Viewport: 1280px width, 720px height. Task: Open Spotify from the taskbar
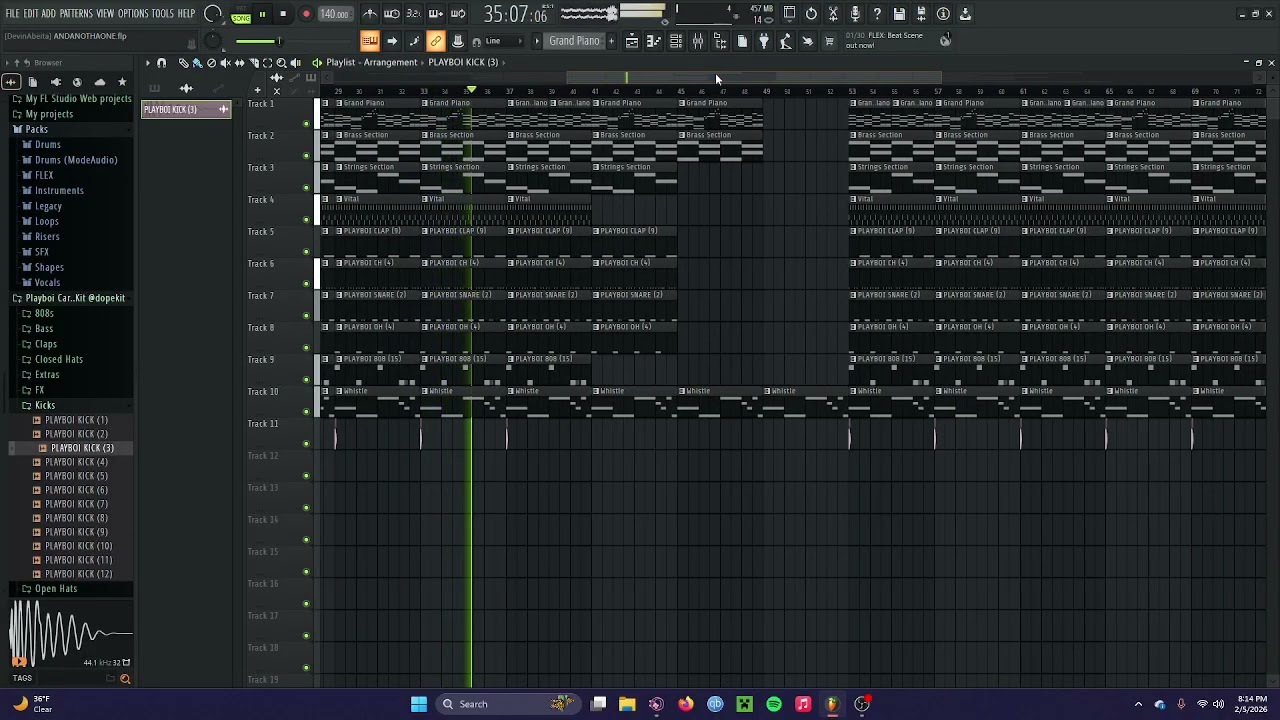pos(774,704)
